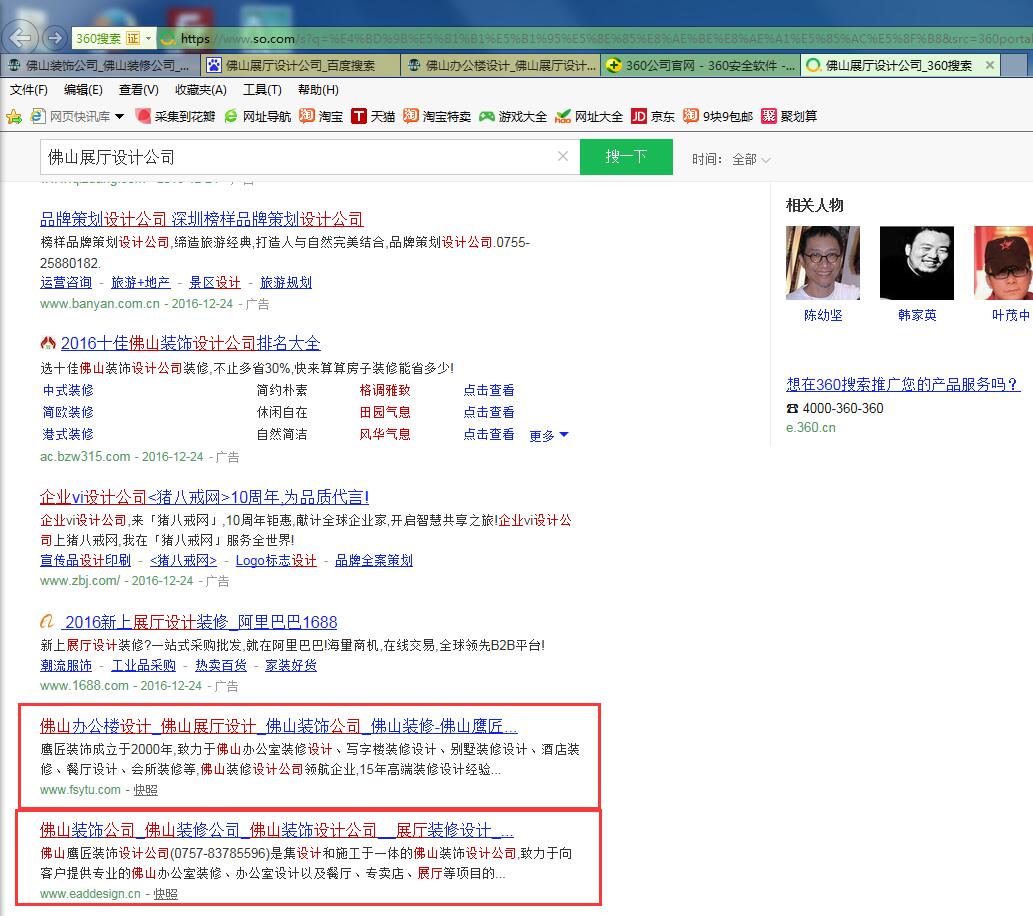Open the 淘宝 bookmark

tap(321, 117)
